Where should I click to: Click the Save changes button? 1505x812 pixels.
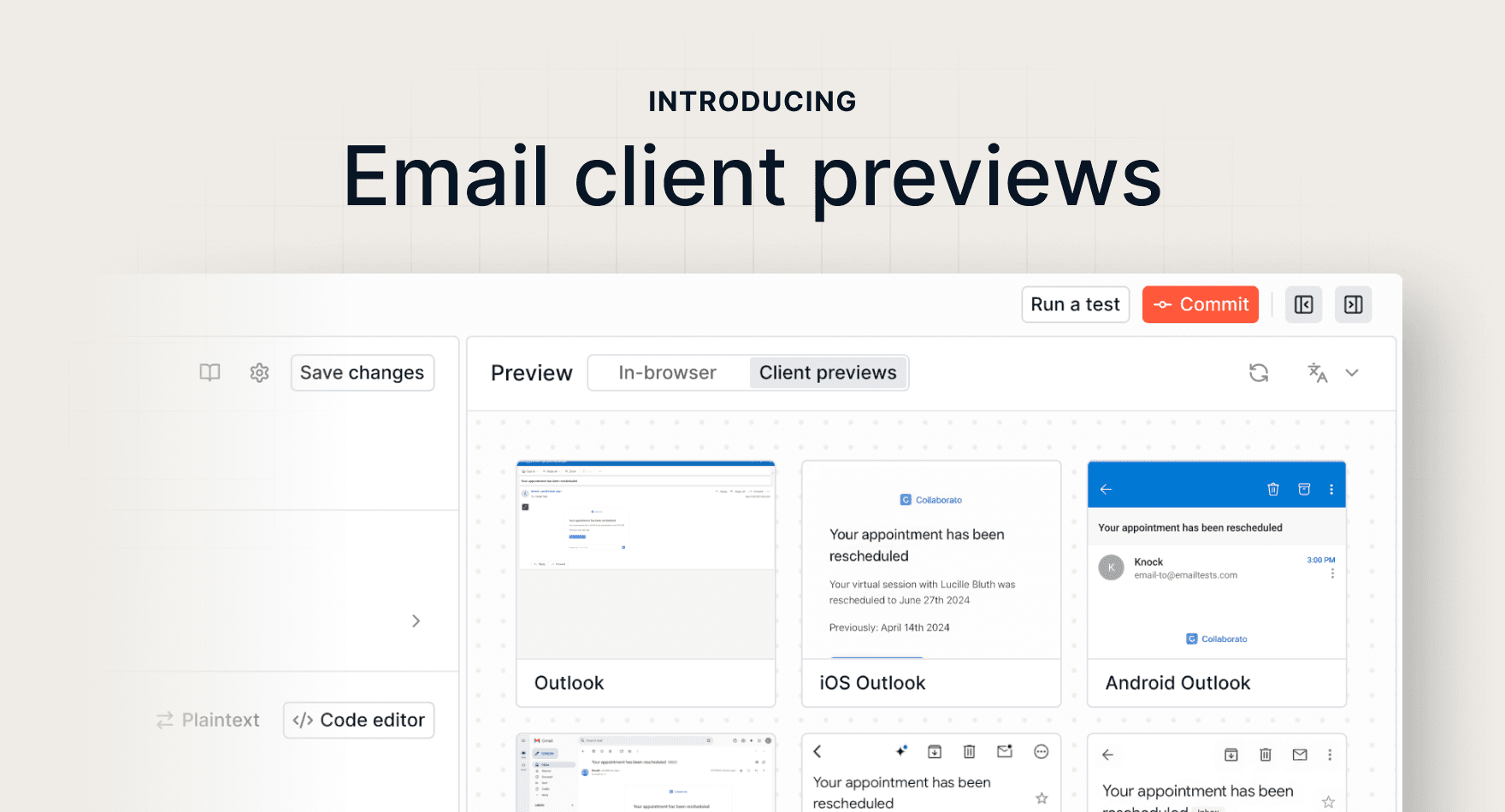coord(362,373)
